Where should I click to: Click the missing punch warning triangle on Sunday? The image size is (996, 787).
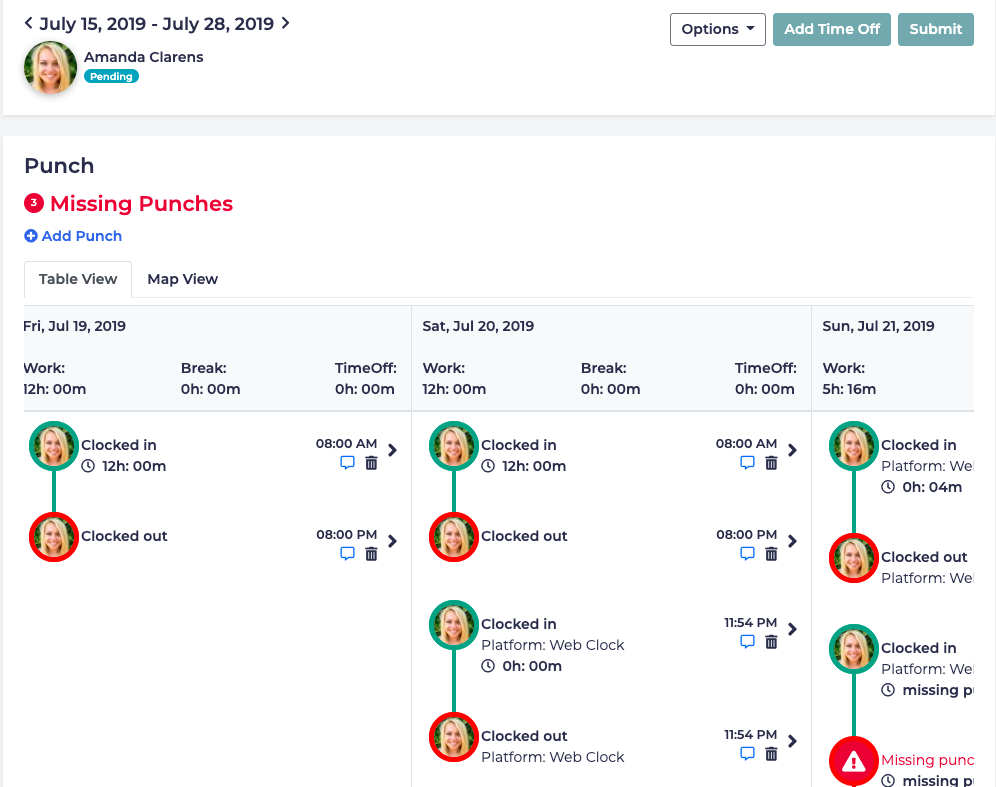[853, 761]
